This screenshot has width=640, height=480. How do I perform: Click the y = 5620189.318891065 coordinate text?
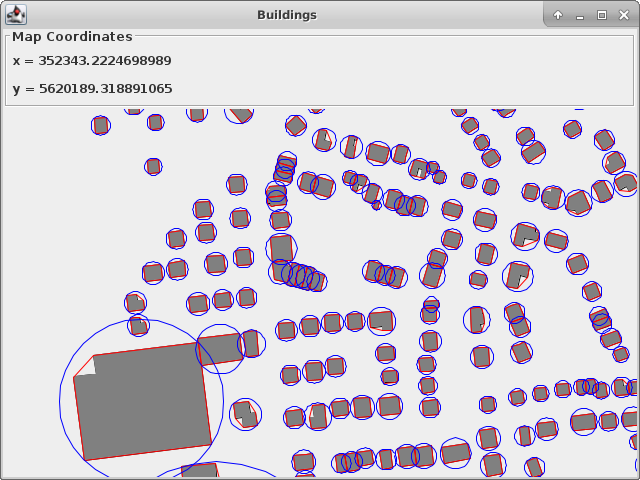[93, 89]
